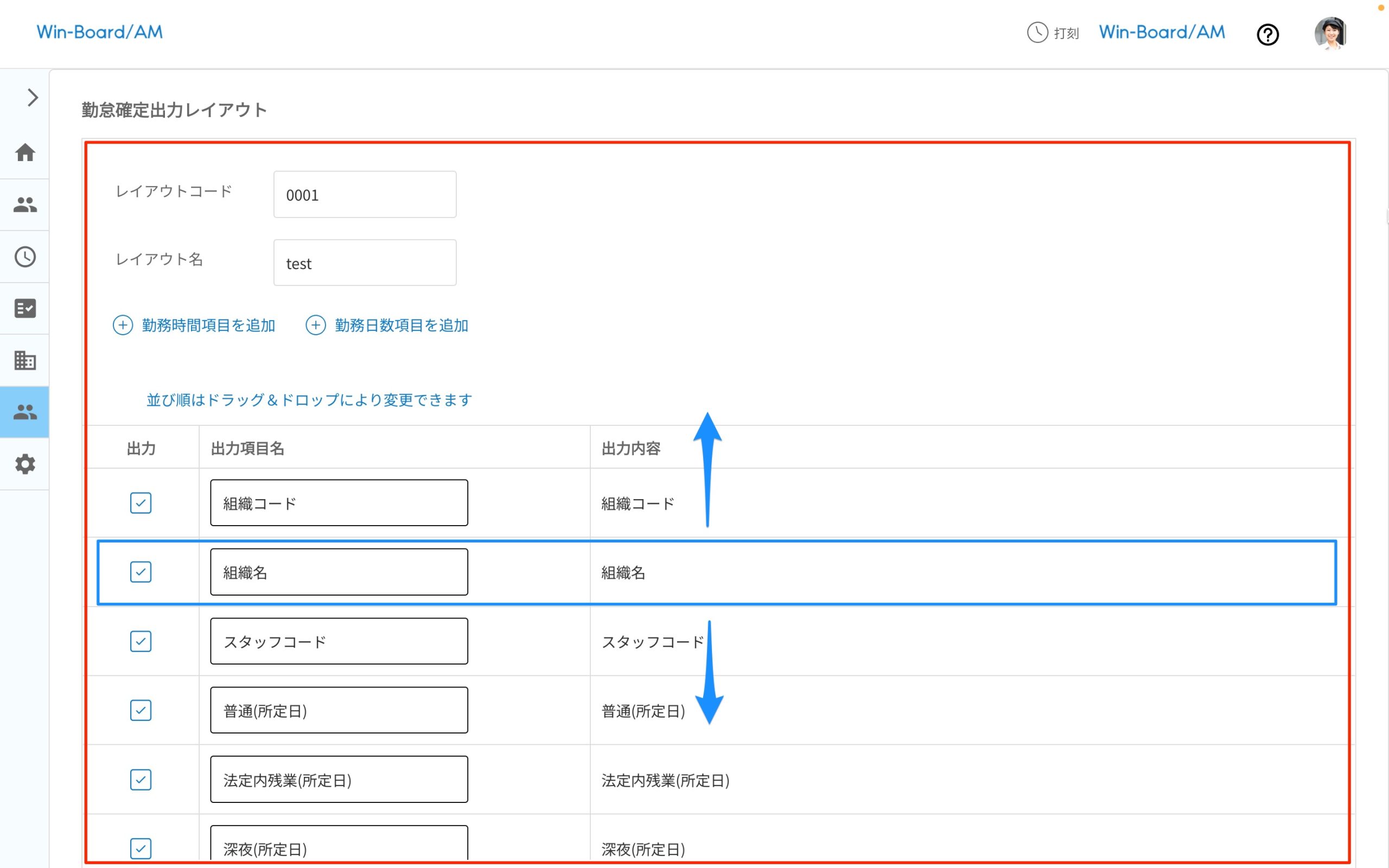The width and height of the screenshot is (1389, 868).
Task: Click the Win-Board/AM logo in the header
Action: [x=99, y=32]
